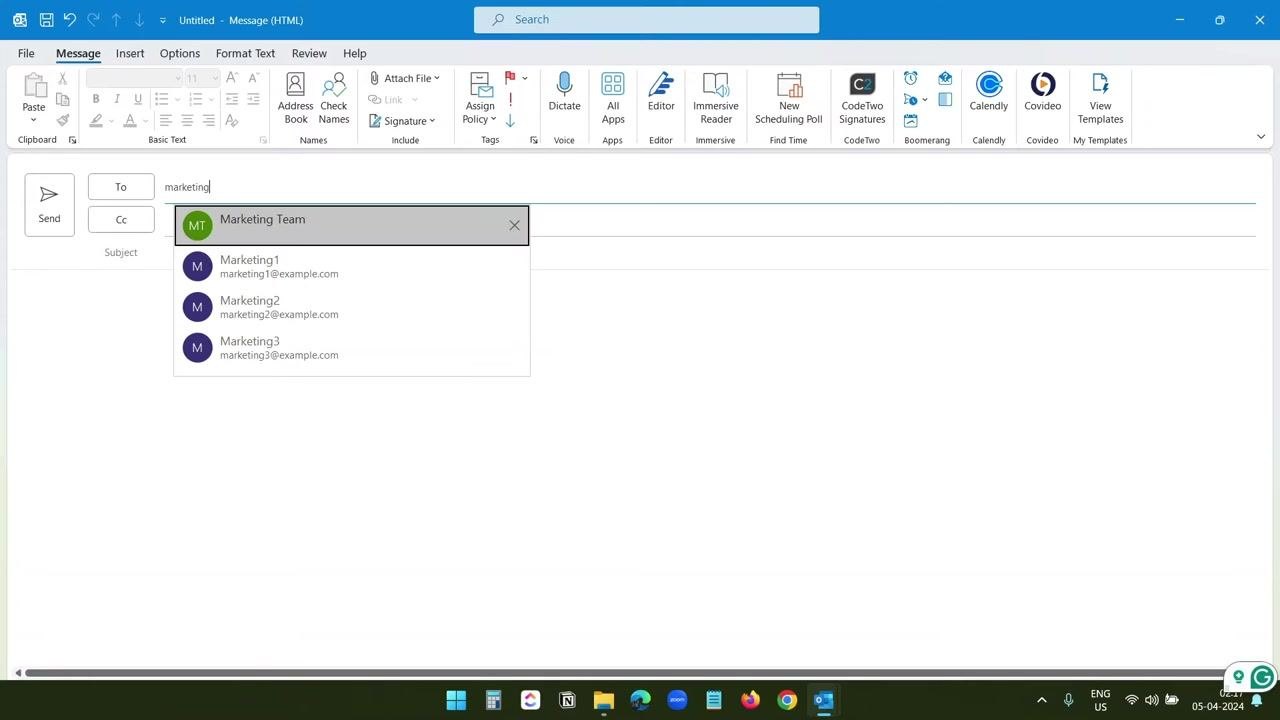Click Check Names icon
The image size is (1280, 720).
pyautogui.click(x=334, y=98)
